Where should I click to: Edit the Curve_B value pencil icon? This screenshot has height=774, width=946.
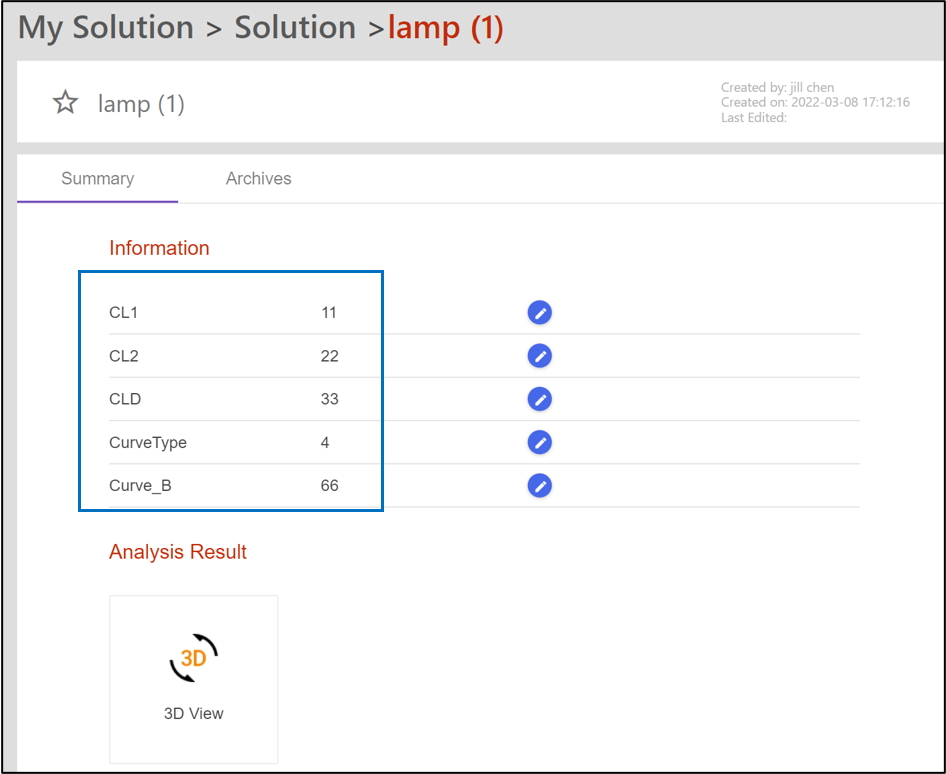tap(539, 486)
